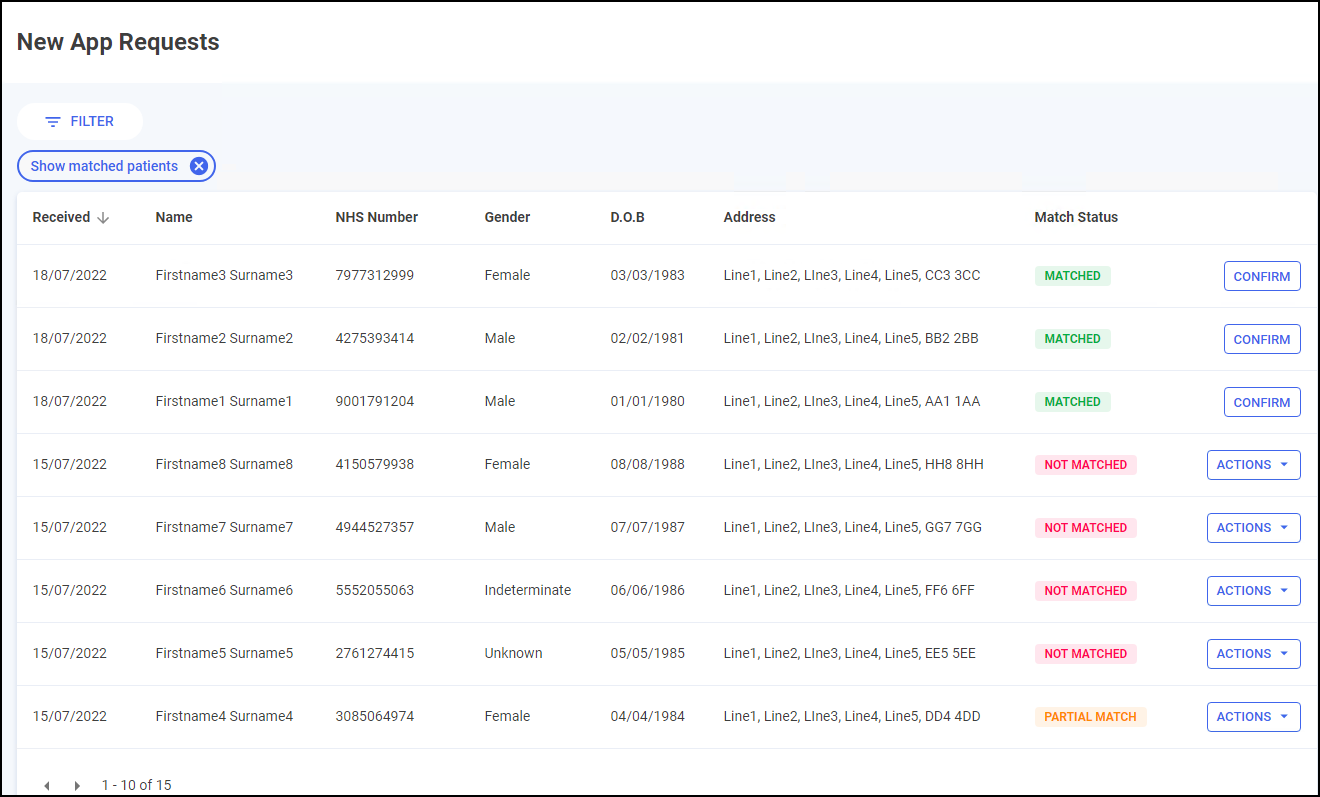Go to the next page of results
Image resolution: width=1320 pixels, height=797 pixels.
point(77,786)
